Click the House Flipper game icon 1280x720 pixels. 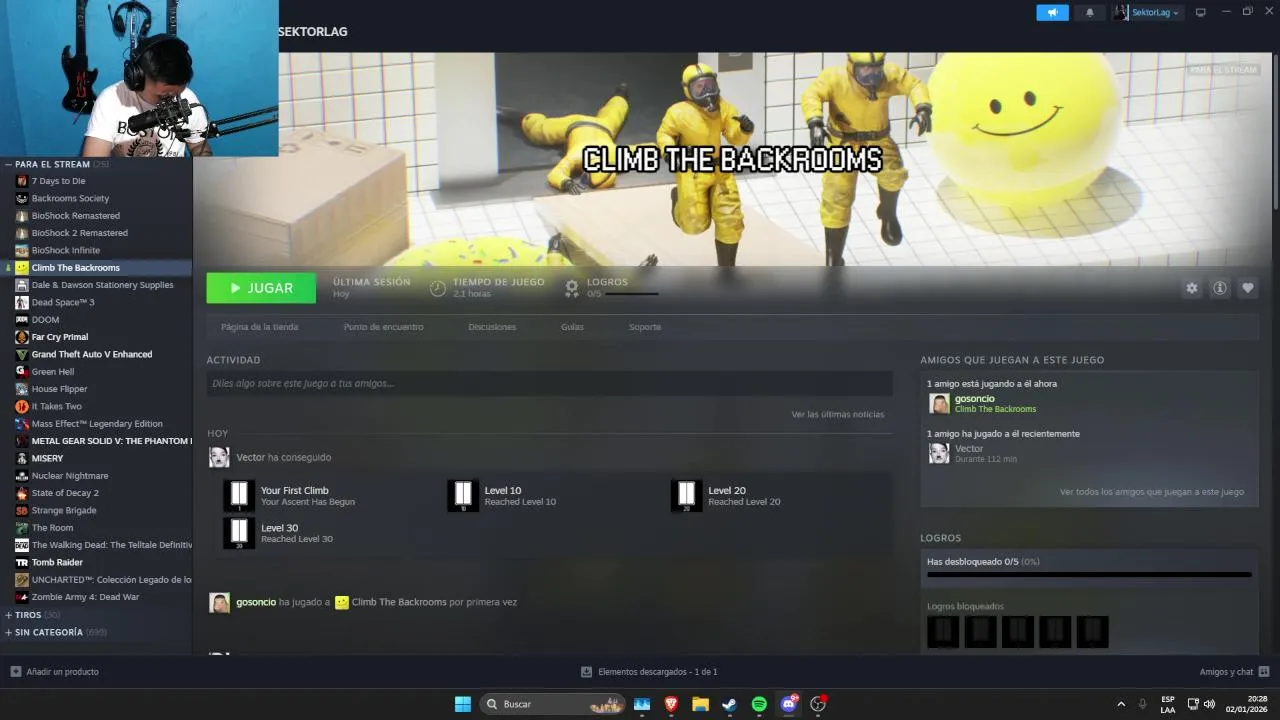tap(22, 389)
